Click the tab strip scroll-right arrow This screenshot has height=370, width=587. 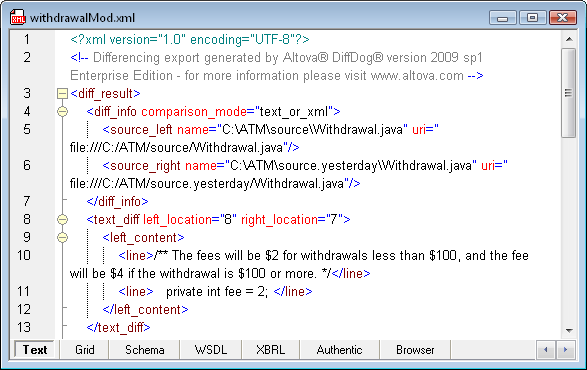[x=565, y=350]
